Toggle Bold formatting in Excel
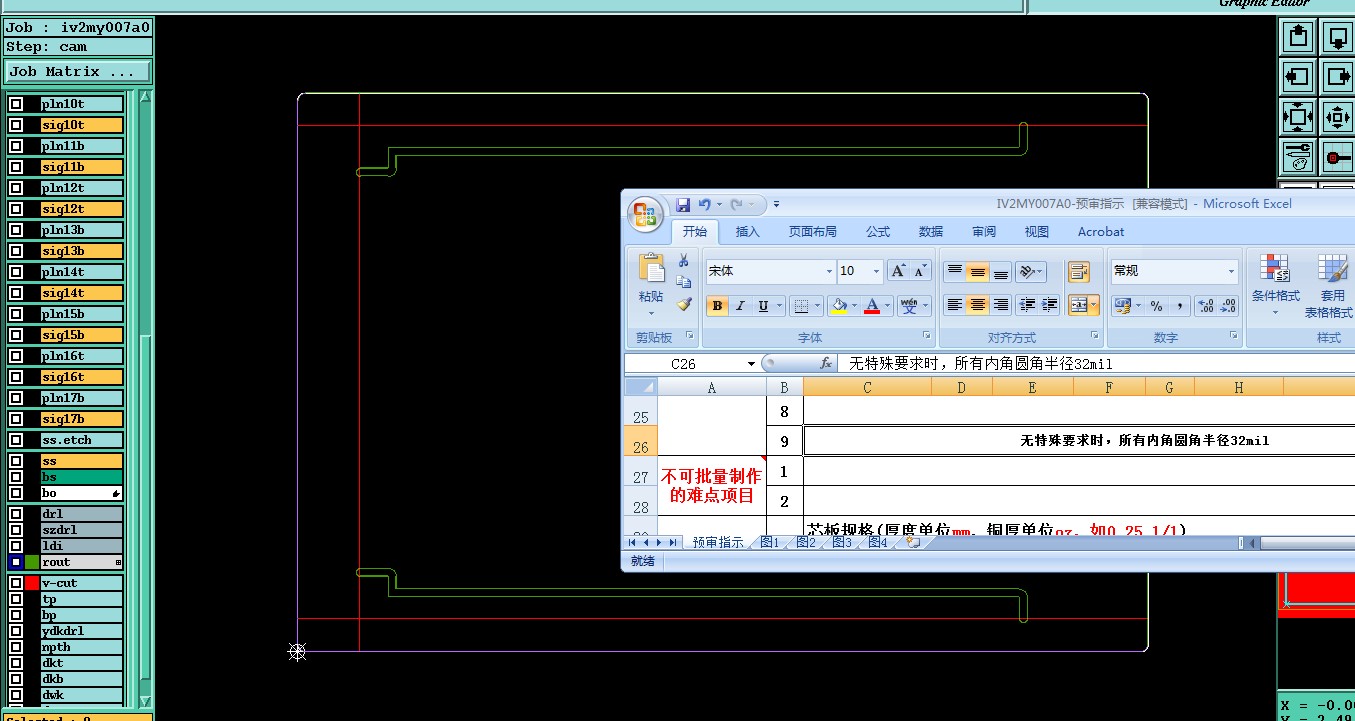This screenshot has height=721, width=1355. coord(717,306)
